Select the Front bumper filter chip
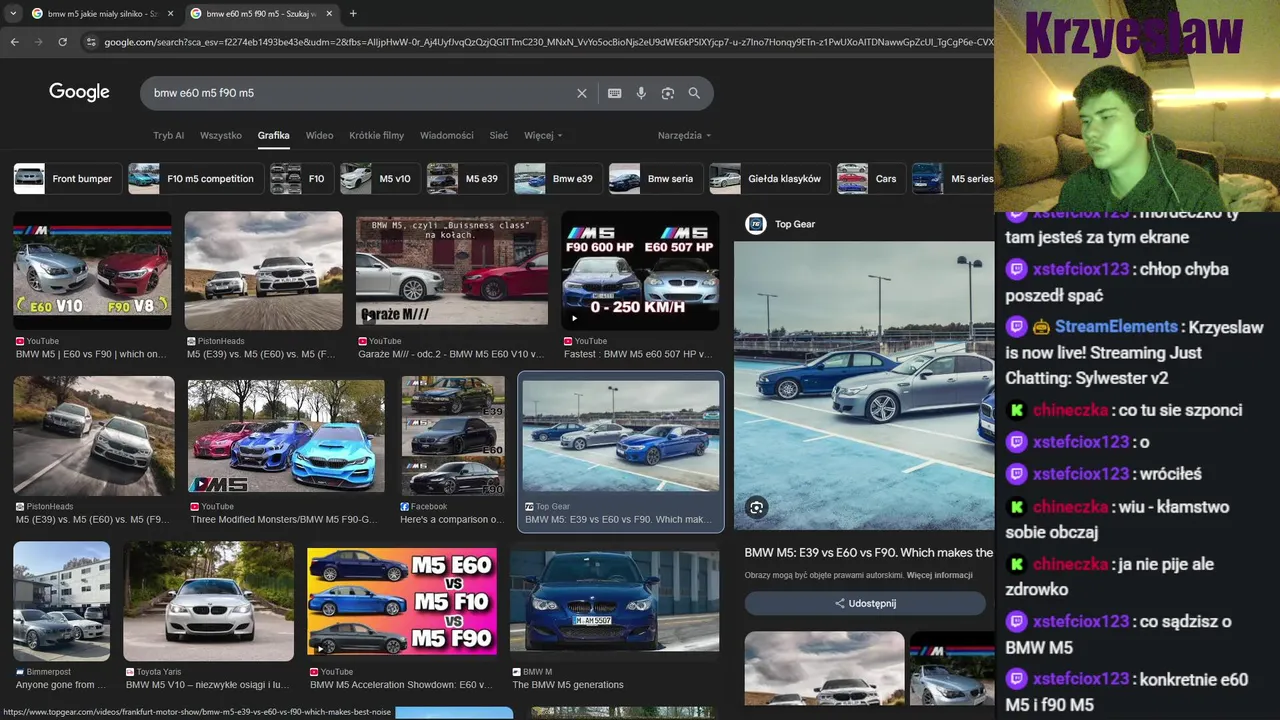1280x720 pixels. coord(67,179)
